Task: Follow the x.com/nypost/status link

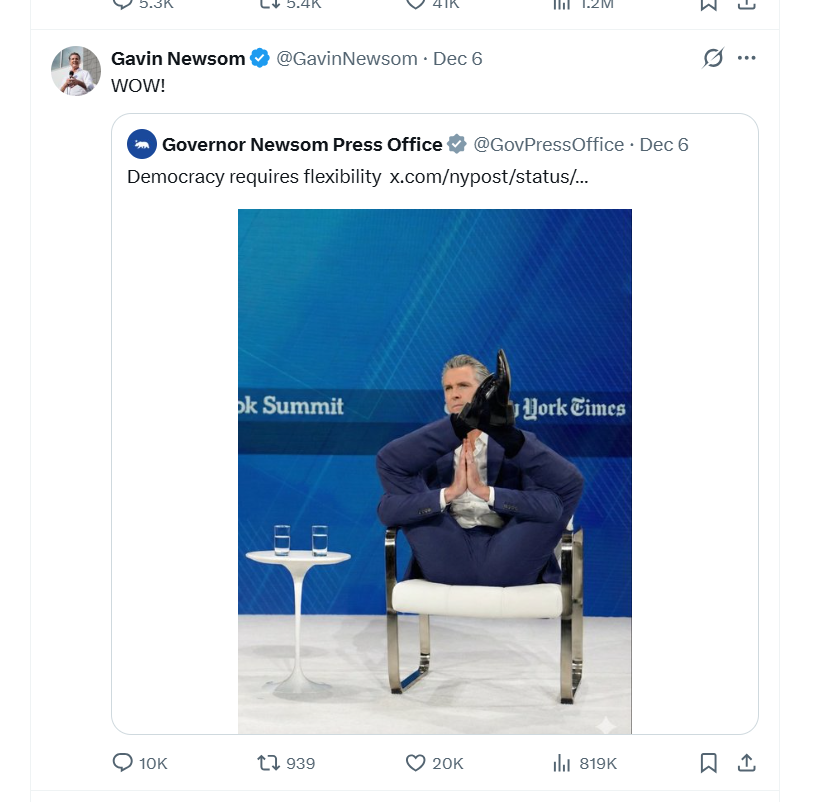Action: coord(489,177)
